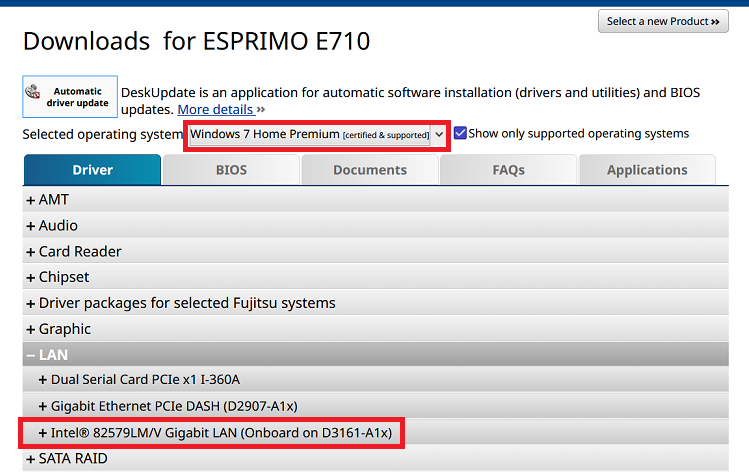Open the operating system dropdown
749x472 pixels.
tap(317, 135)
